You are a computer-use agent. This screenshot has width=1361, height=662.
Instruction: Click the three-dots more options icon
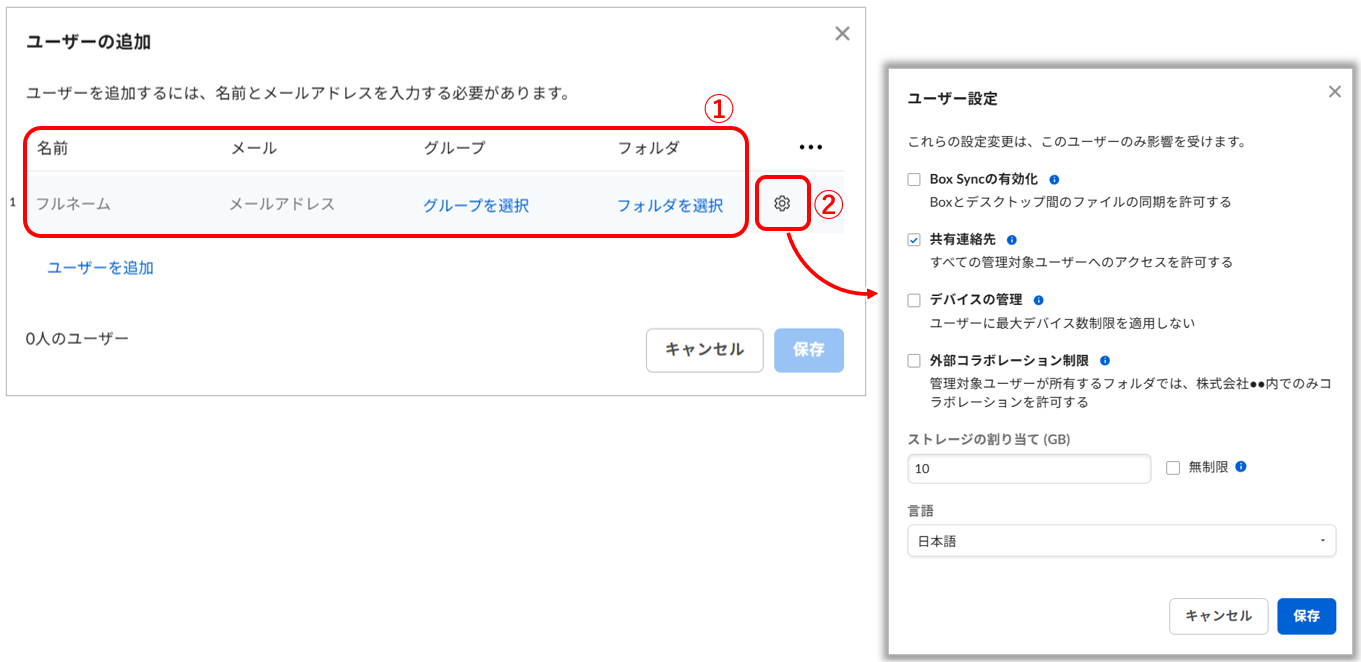pyautogui.click(x=810, y=148)
